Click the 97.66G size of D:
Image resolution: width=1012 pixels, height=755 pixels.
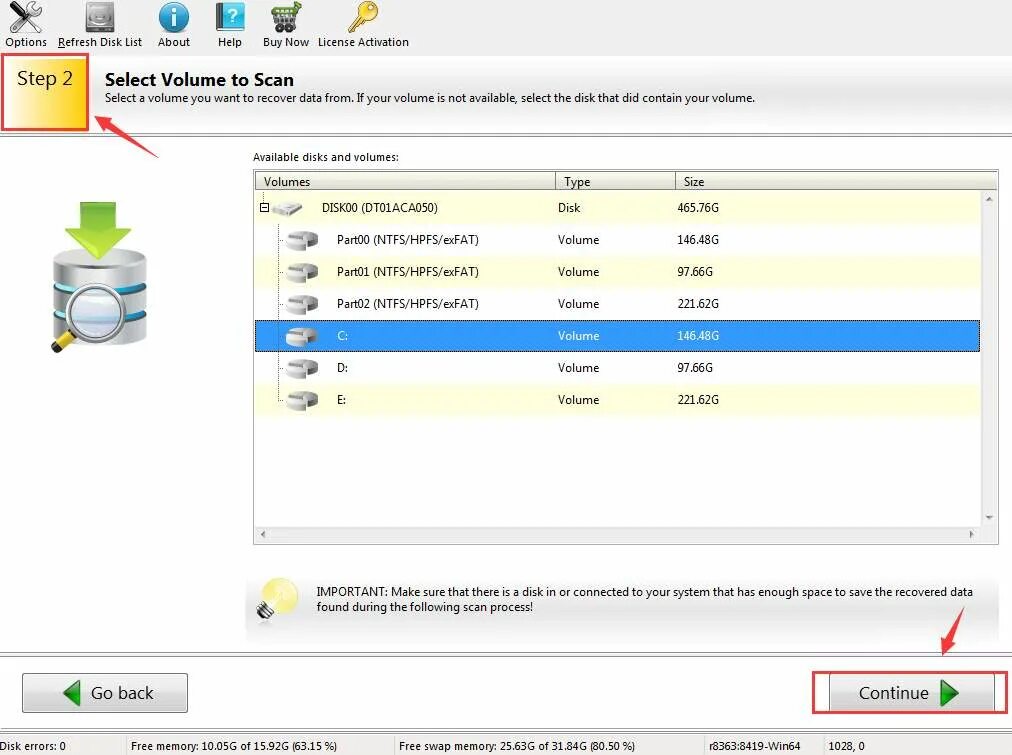[x=695, y=368]
